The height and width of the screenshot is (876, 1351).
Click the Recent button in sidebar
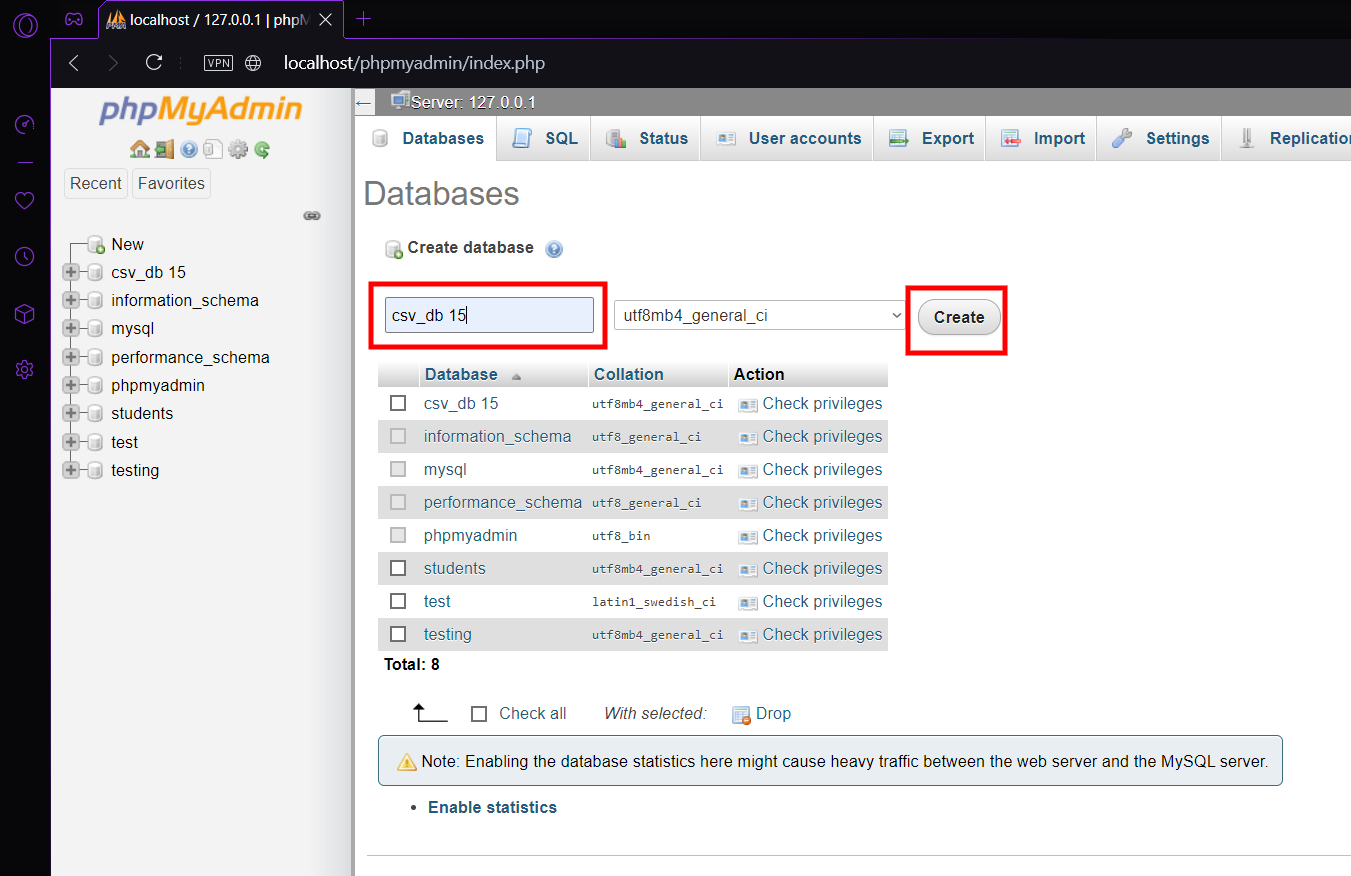96,183
